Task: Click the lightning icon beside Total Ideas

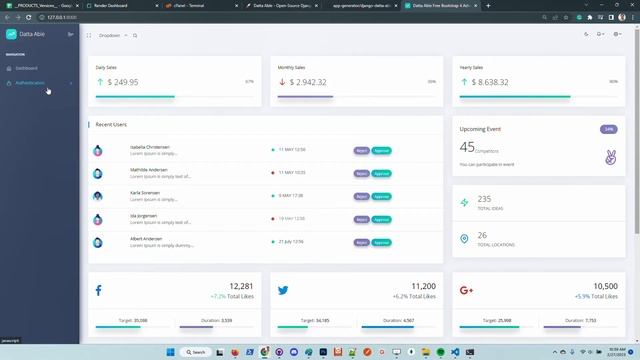Action: coord(464,202)
